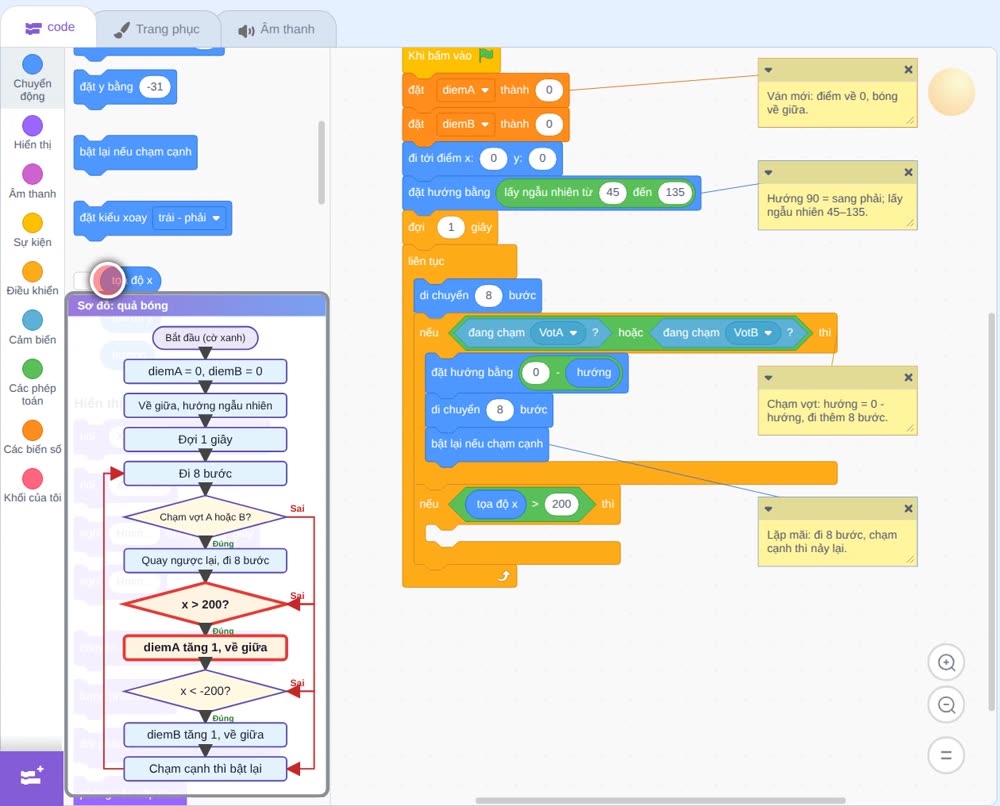Collapse the 'Hướng 90 = sang phải' comment
This screenshot has width=1000, height=806.
tap(768, 172)
